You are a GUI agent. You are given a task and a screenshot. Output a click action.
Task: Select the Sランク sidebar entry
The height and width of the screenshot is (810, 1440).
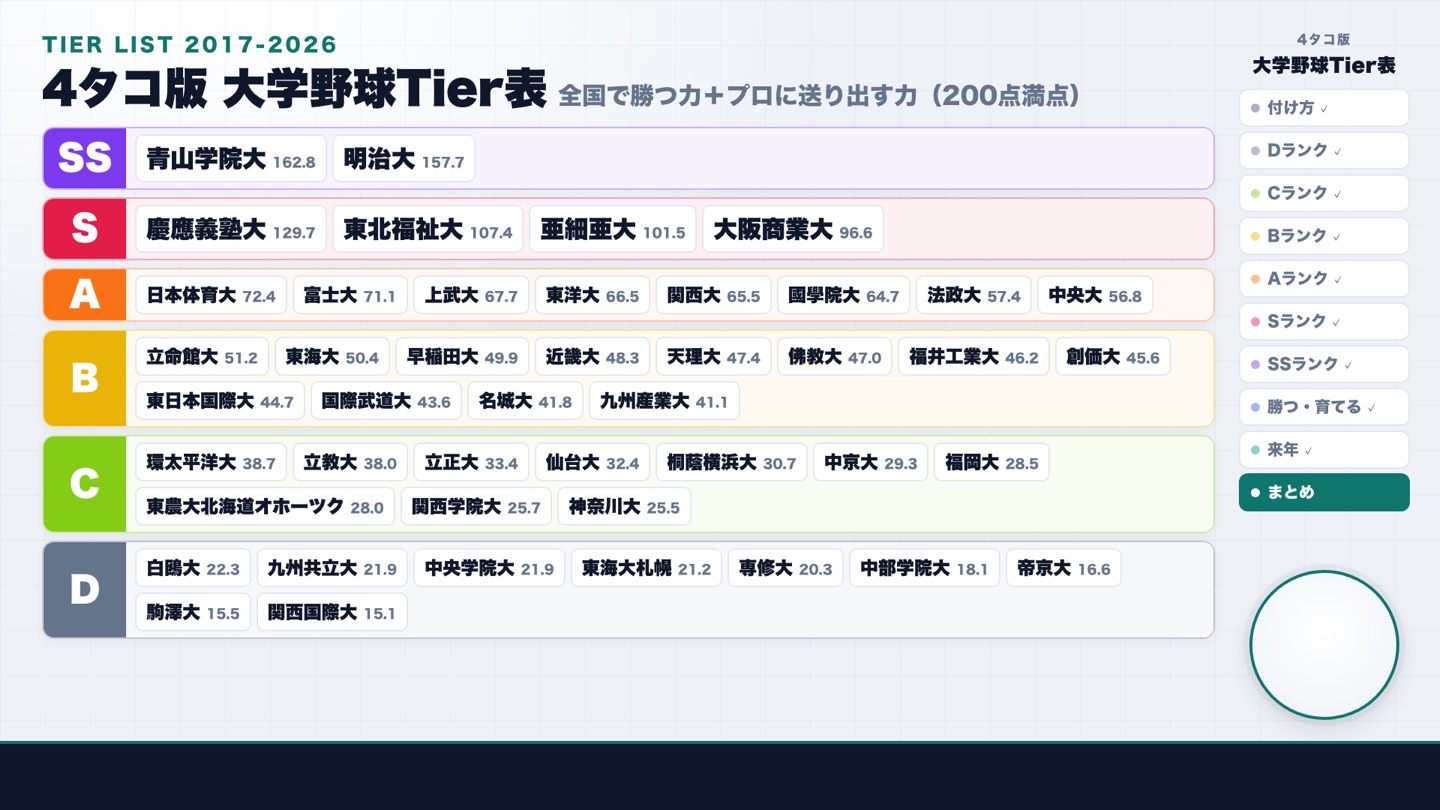pos(1323,321)
